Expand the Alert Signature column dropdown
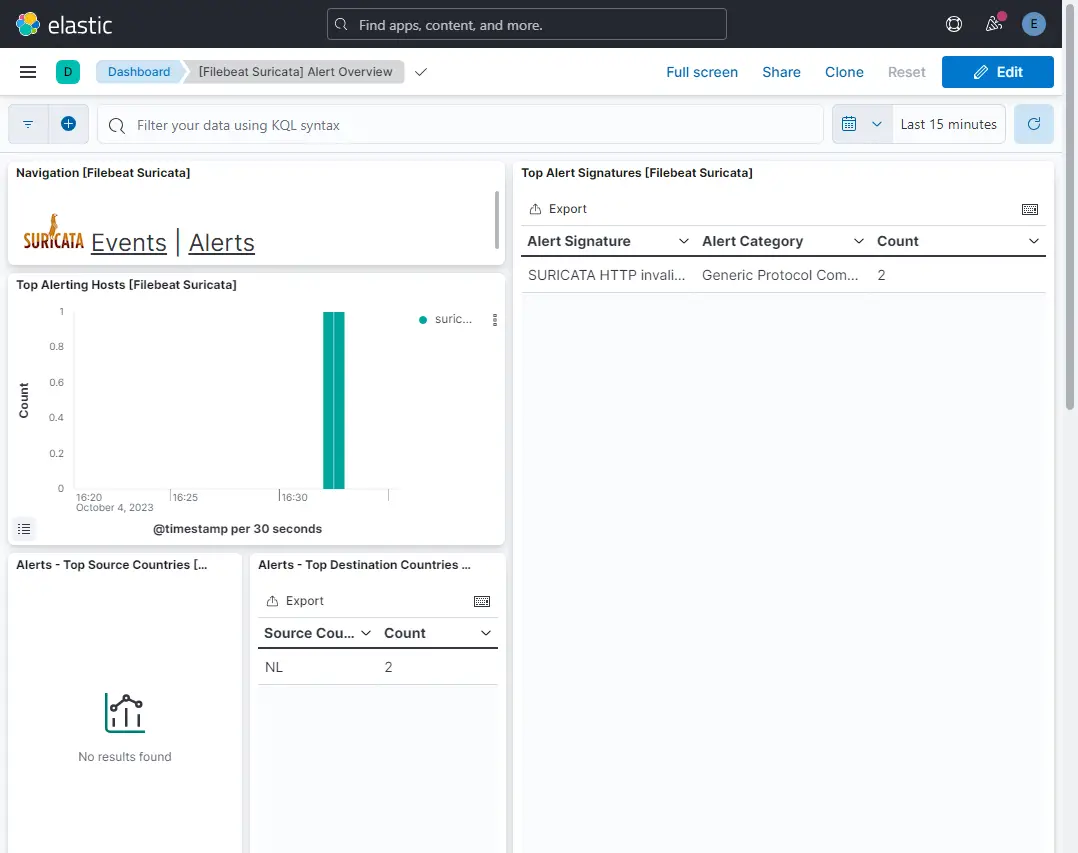This screenshot has width=1078, height=853. pyautogui.click(x=684, y=241)
